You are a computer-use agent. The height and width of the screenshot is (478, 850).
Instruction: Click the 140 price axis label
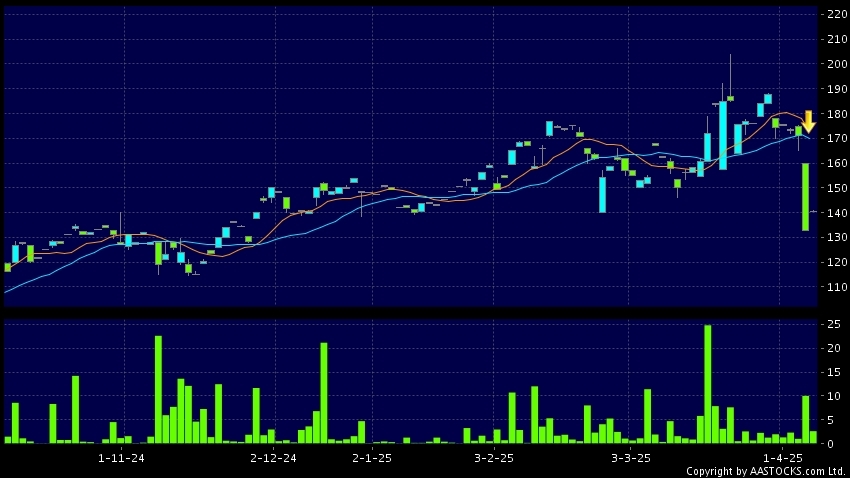(837, 213)
